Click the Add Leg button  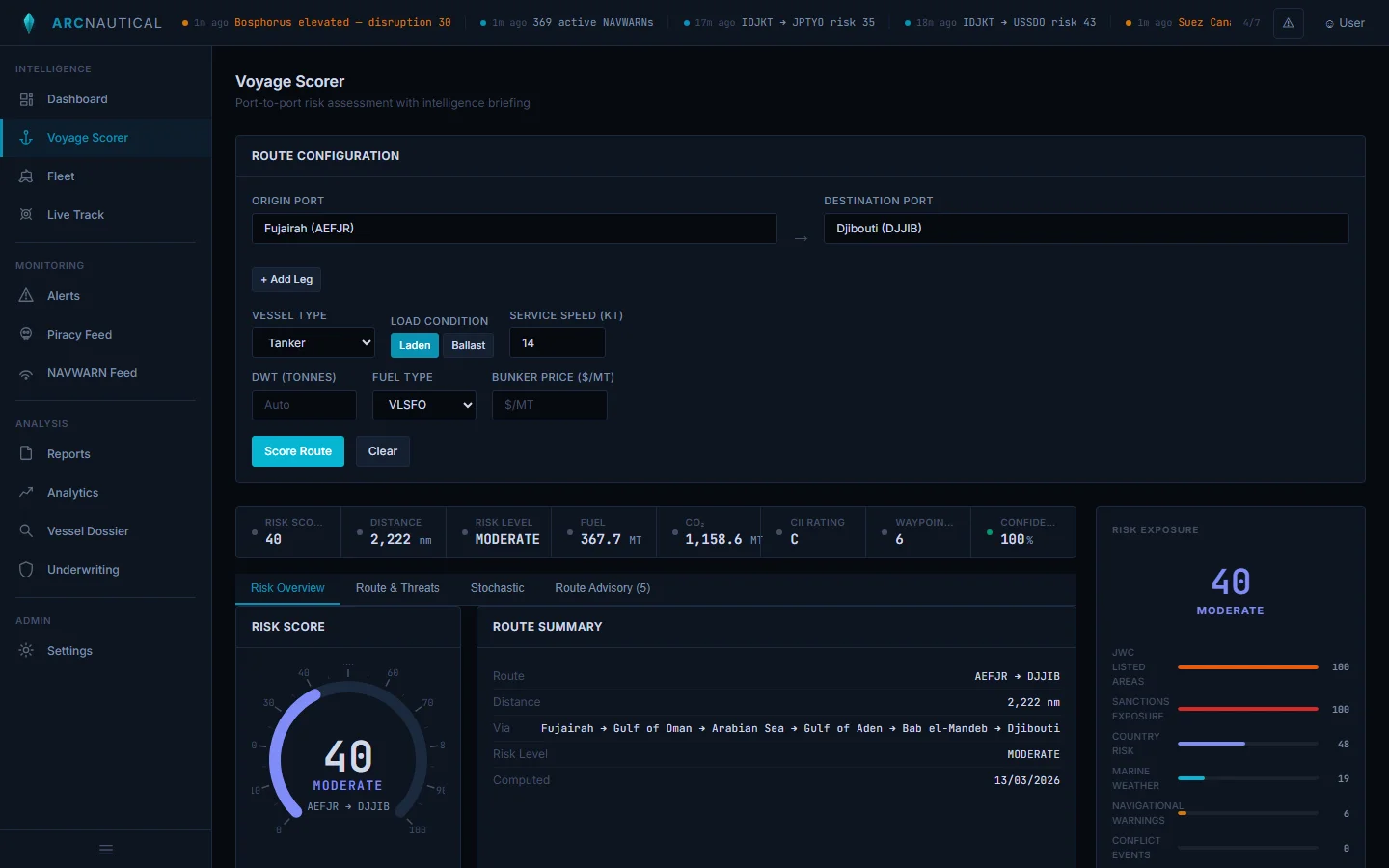click(286, 280)
